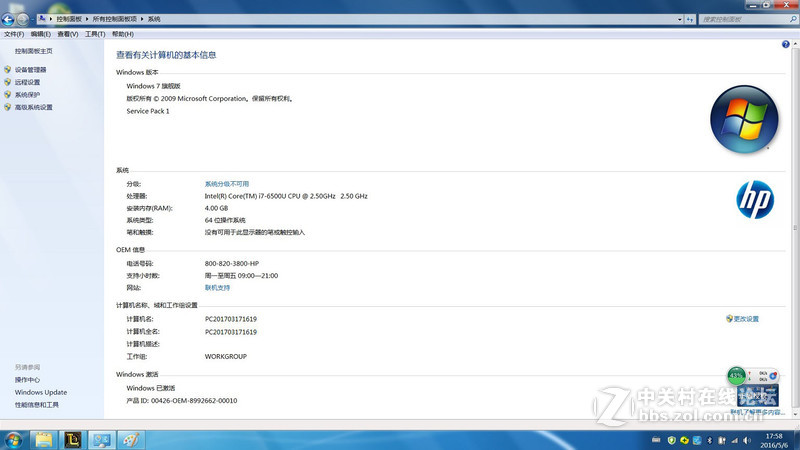This screenshot has width=800, height=450.
Task: Open Windows Update in sidebar
Action: [40, 392]
